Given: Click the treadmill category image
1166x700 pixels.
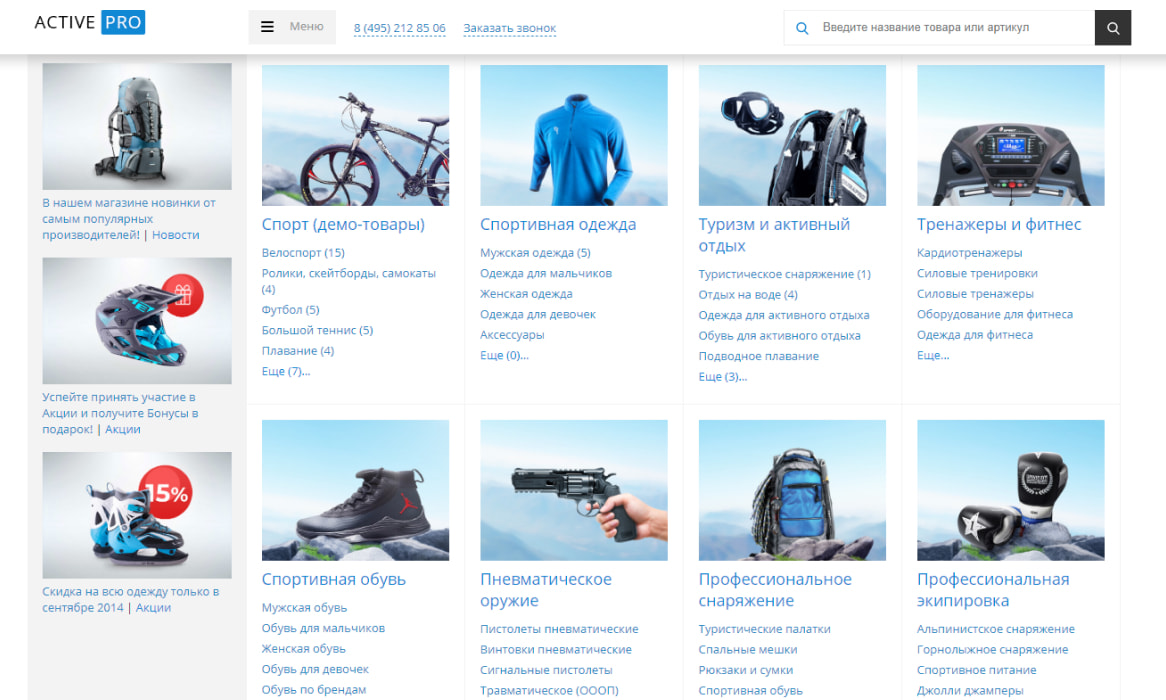Looking at the screenshot, I should click(x=1010, y=135).
